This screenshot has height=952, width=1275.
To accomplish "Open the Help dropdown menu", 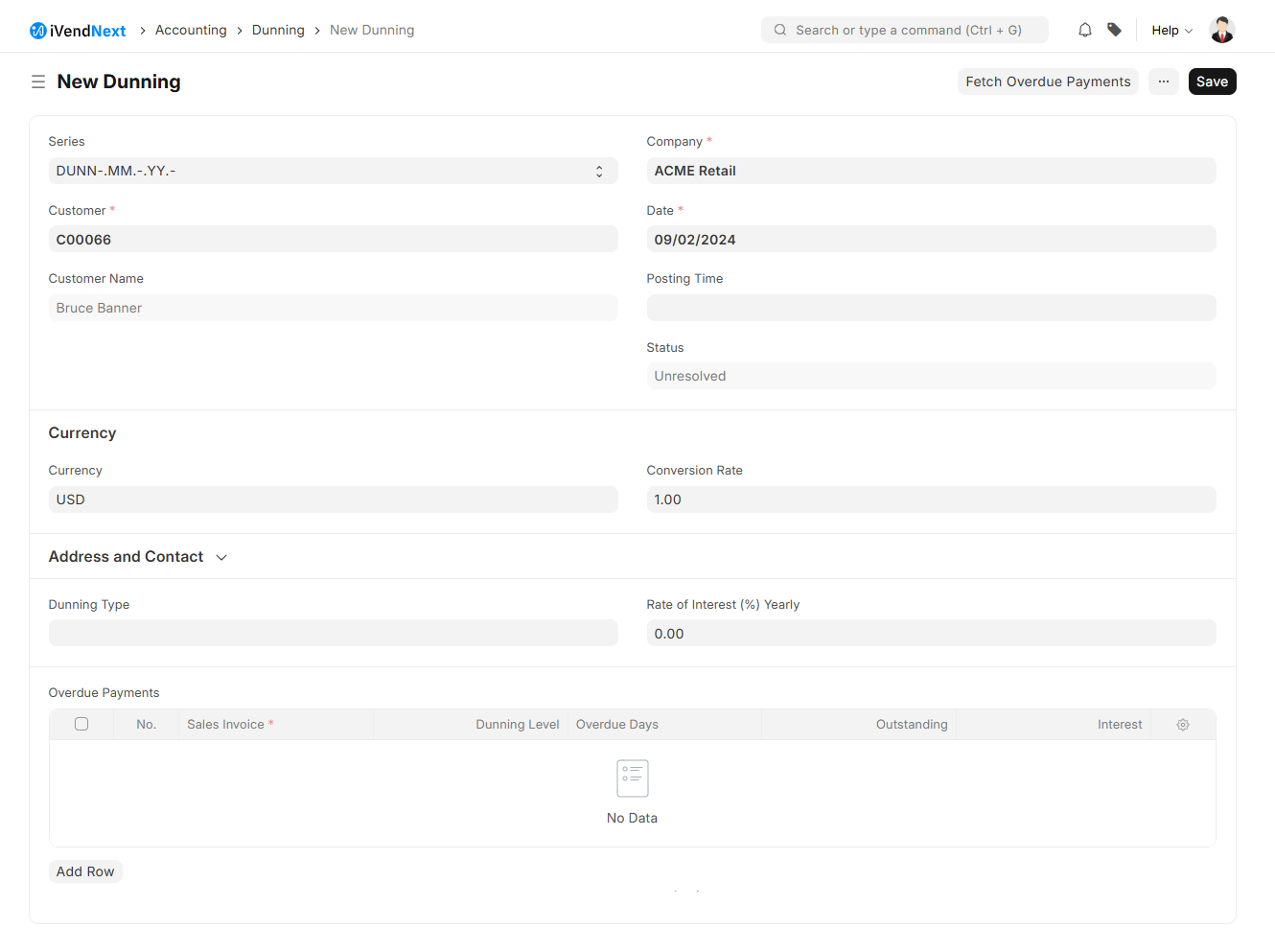I will 1171,30.
